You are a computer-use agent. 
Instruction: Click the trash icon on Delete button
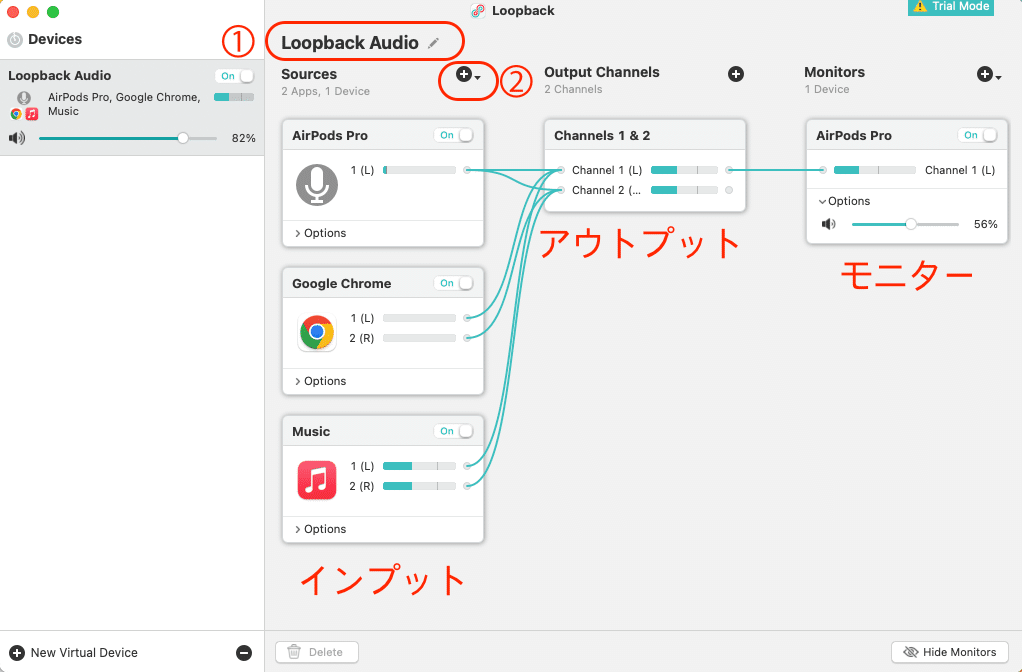(294, 652)
